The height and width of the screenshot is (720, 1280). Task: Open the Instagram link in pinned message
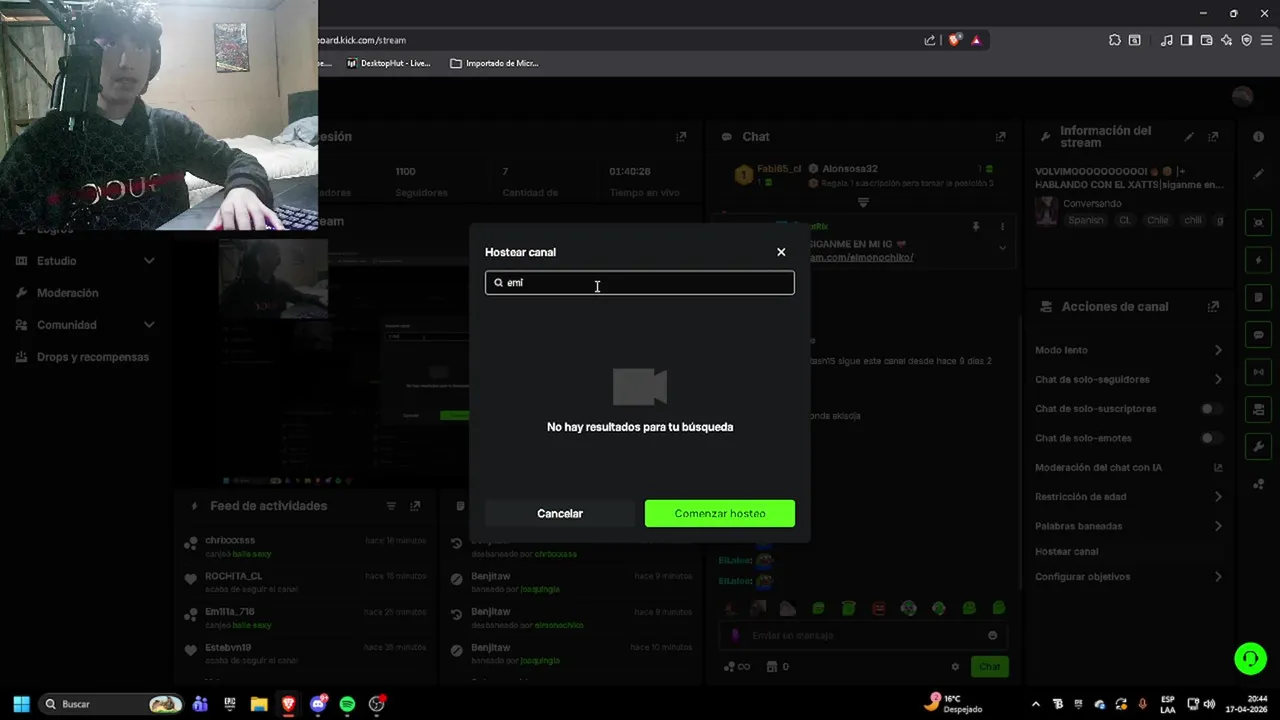861,258
